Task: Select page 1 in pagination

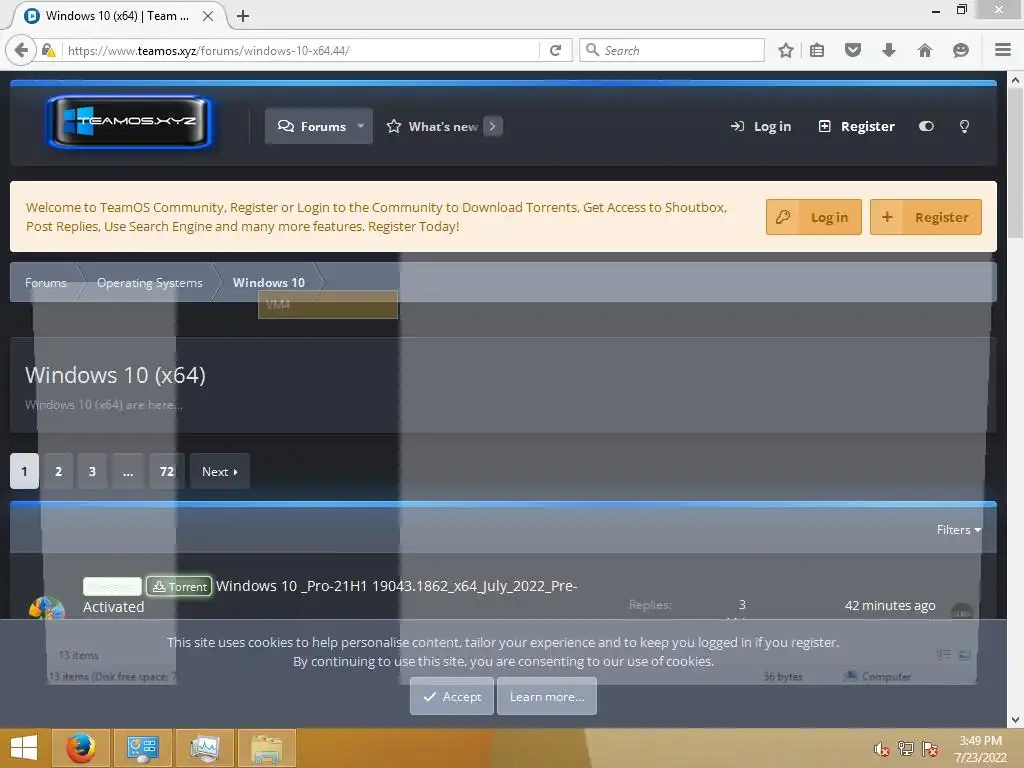Action: 24,471
